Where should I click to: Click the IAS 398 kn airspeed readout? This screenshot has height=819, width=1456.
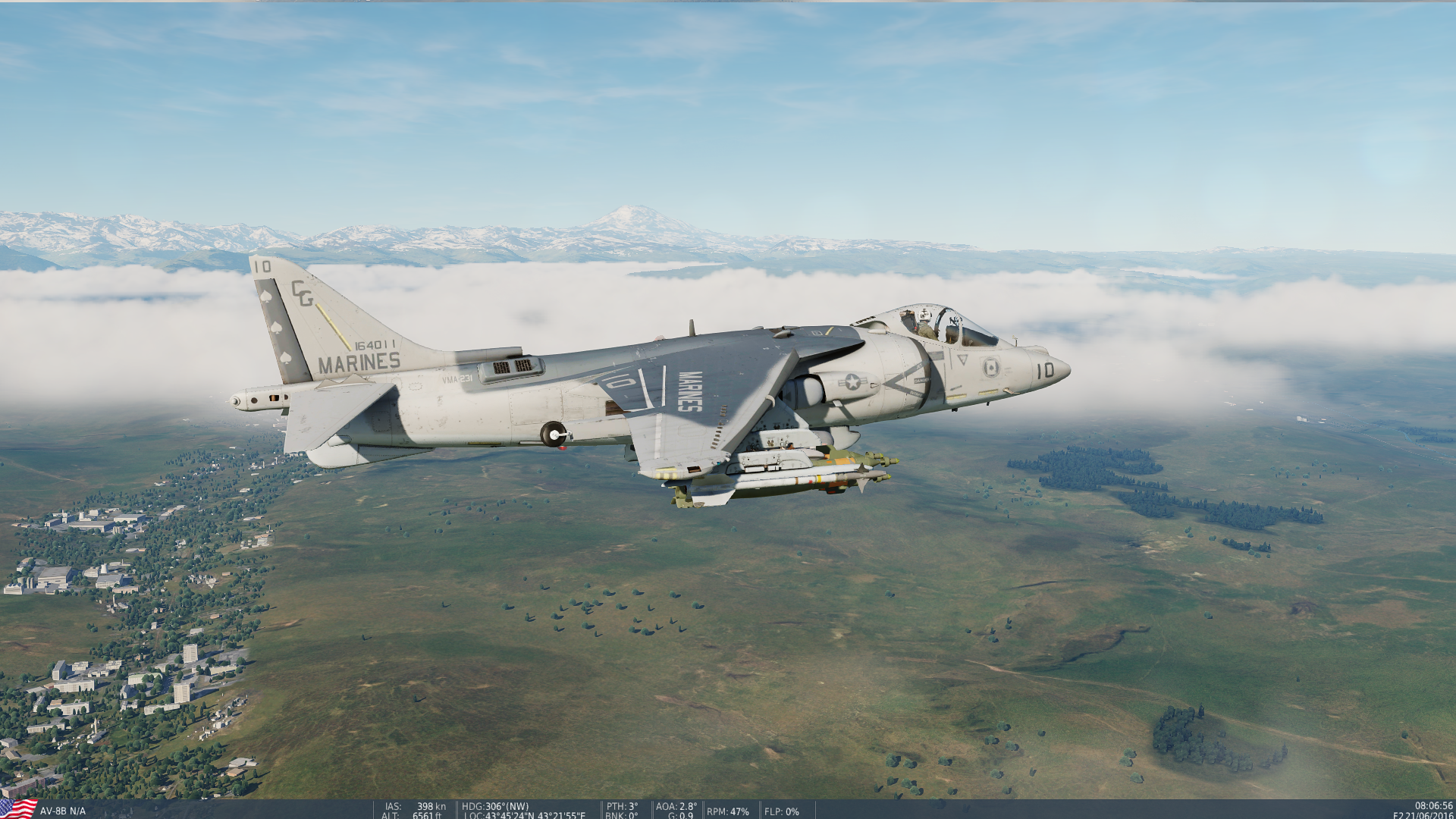(x=415, y=806)
